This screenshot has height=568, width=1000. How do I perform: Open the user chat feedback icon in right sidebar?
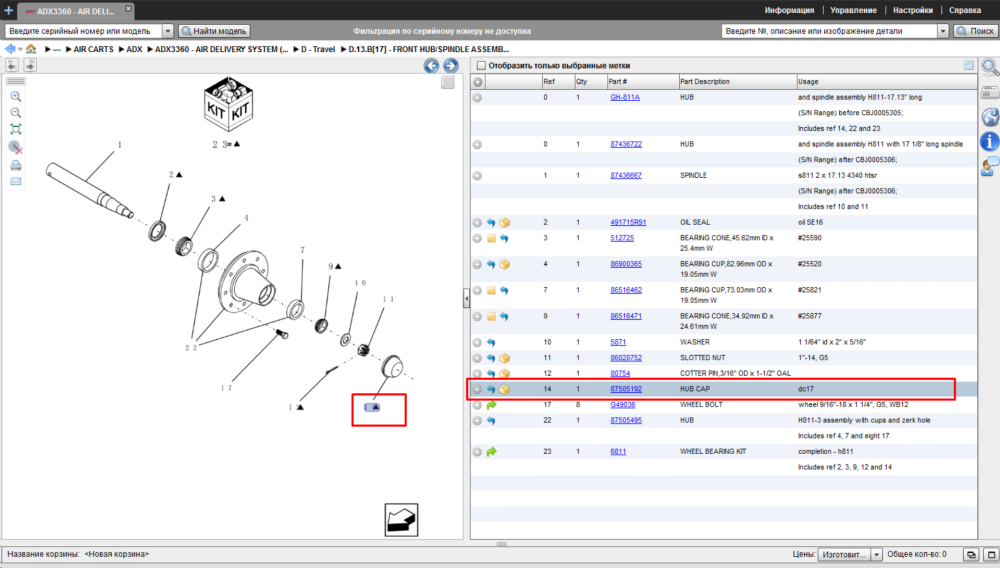[x=990, y=167]
